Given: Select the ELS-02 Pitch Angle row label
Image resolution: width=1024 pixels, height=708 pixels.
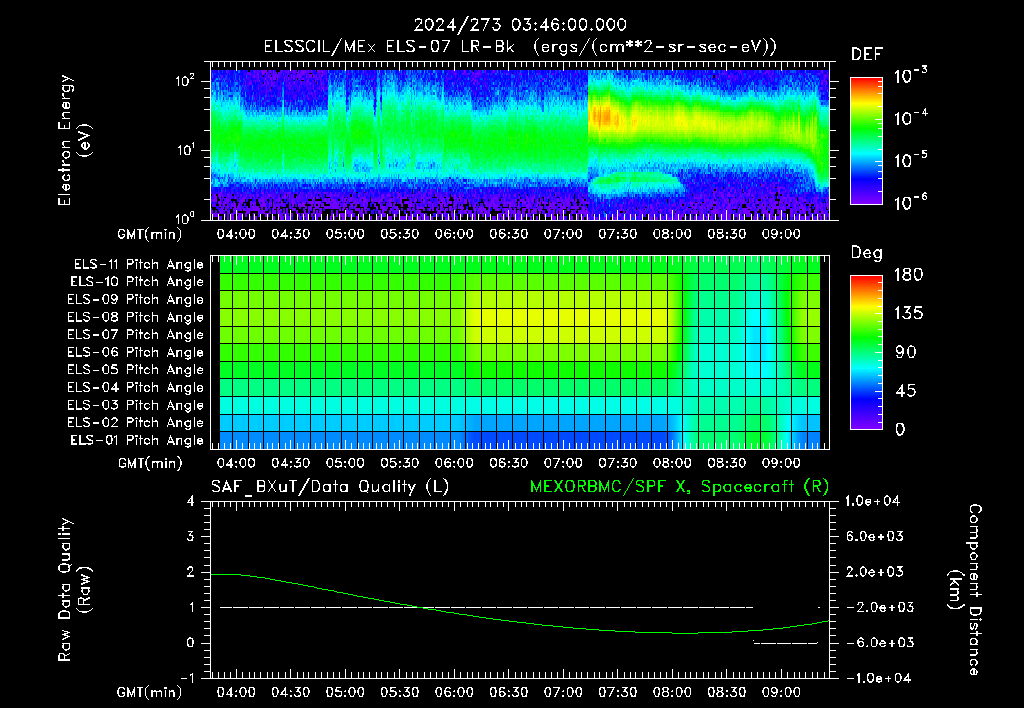Looking at the screenshot, I should click(x=136, y=423).
